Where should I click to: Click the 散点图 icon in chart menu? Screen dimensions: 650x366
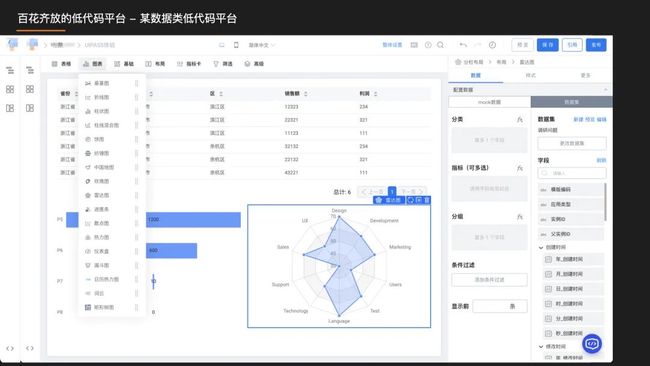[88, 223]
